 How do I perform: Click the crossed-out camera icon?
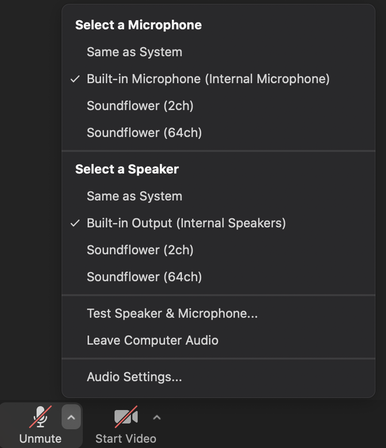click(x=126, y=417)
